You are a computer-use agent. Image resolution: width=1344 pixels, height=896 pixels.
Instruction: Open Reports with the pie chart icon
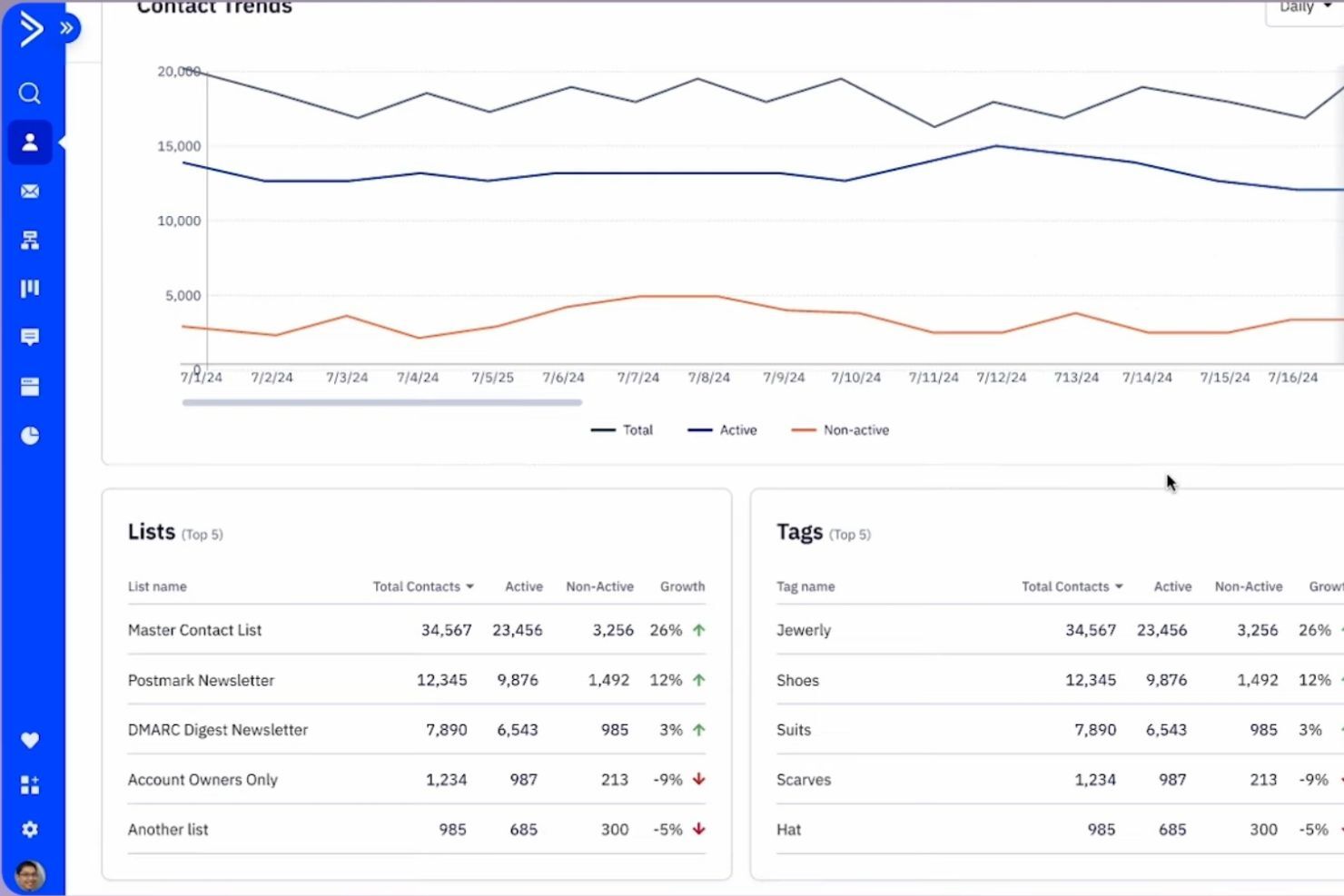point(30,435)
